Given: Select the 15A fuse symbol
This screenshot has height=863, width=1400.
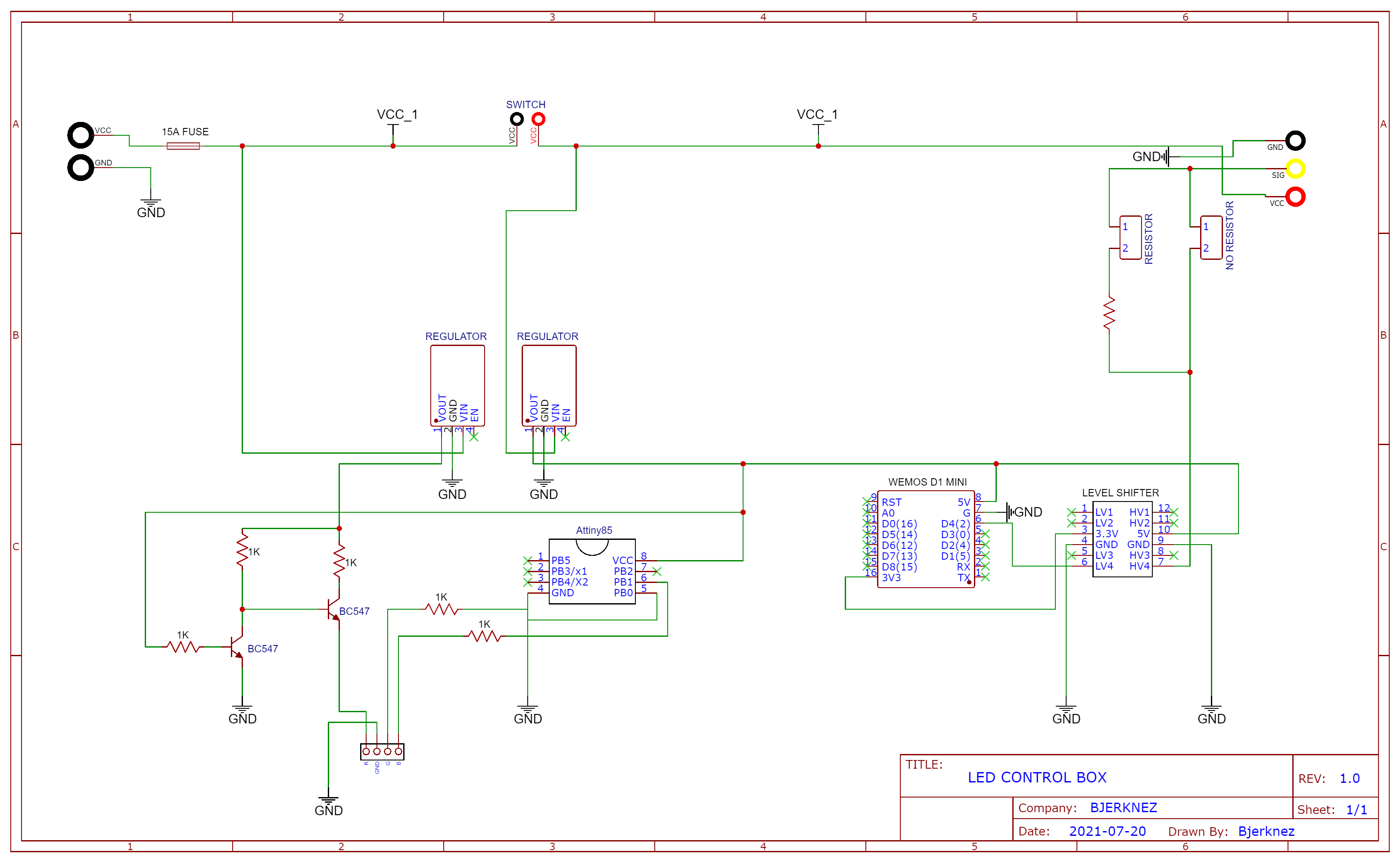Looking at the screenshot, I should point(183,146).
